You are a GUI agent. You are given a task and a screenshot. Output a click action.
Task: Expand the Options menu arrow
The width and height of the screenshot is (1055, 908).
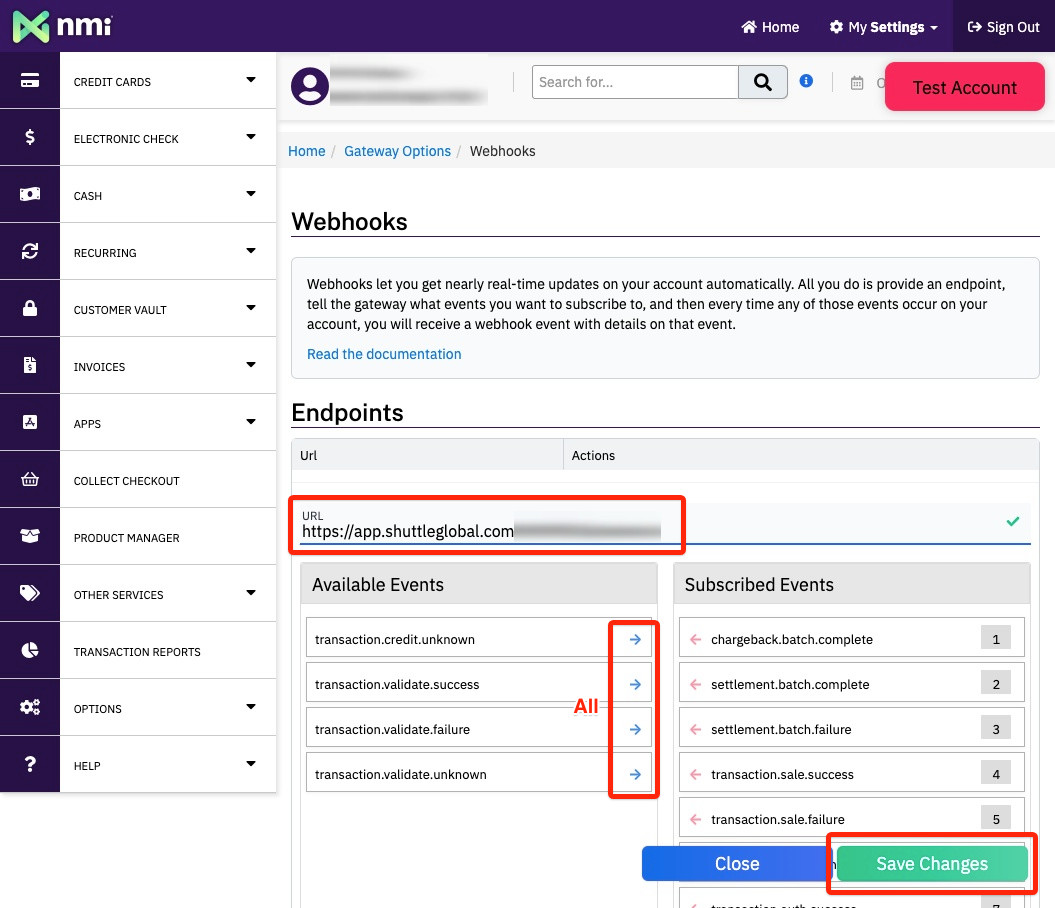coord(251,707)
